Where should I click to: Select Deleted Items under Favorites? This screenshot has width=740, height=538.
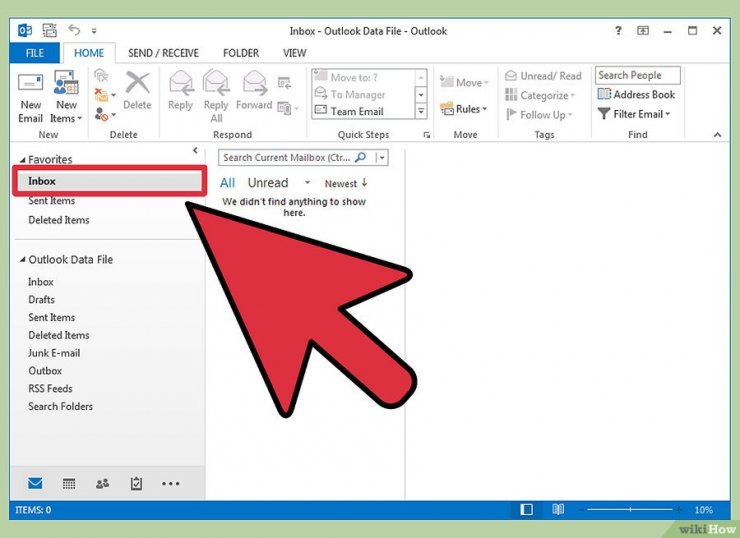coord(59,220)
